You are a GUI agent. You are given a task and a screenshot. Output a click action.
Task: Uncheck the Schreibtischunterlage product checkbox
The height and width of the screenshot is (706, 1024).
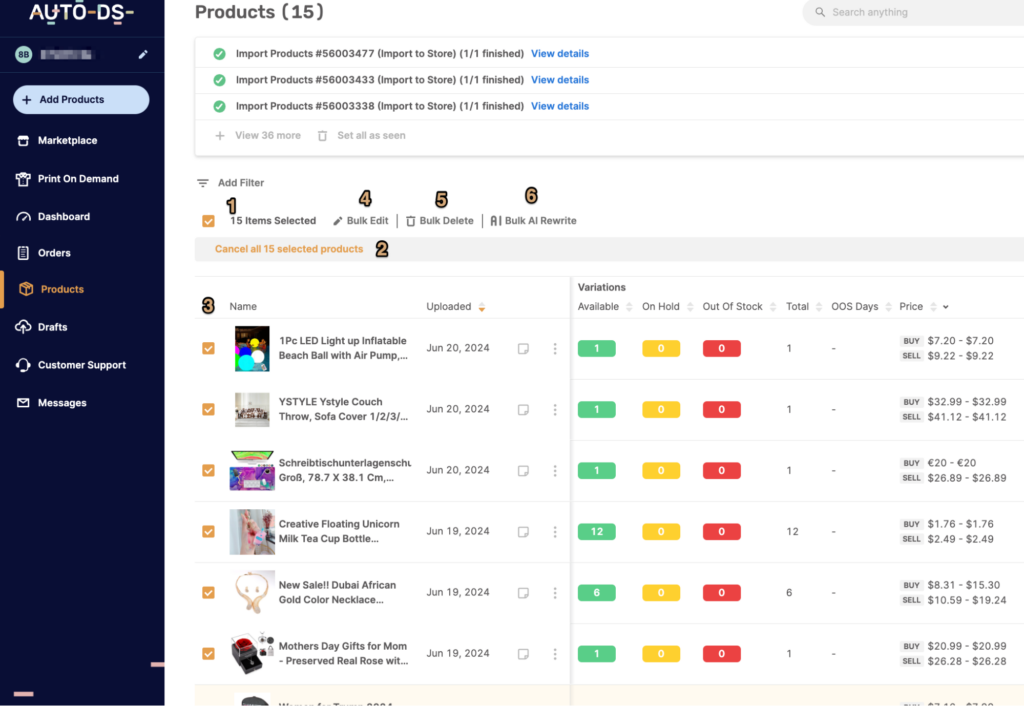(x=208, y=471)
